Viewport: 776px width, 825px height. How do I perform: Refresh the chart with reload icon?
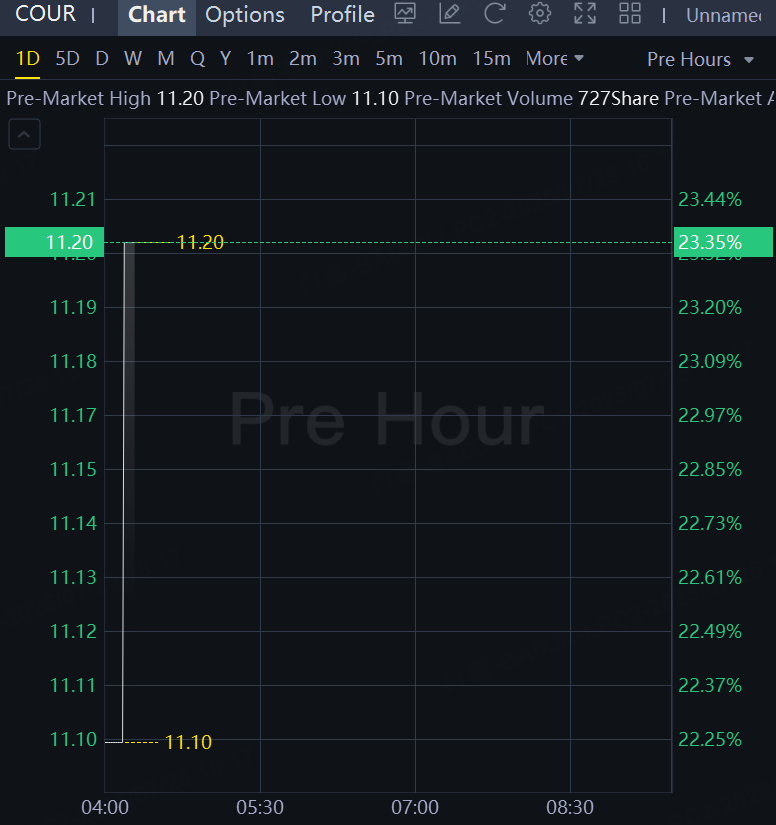tap(495, 14)
